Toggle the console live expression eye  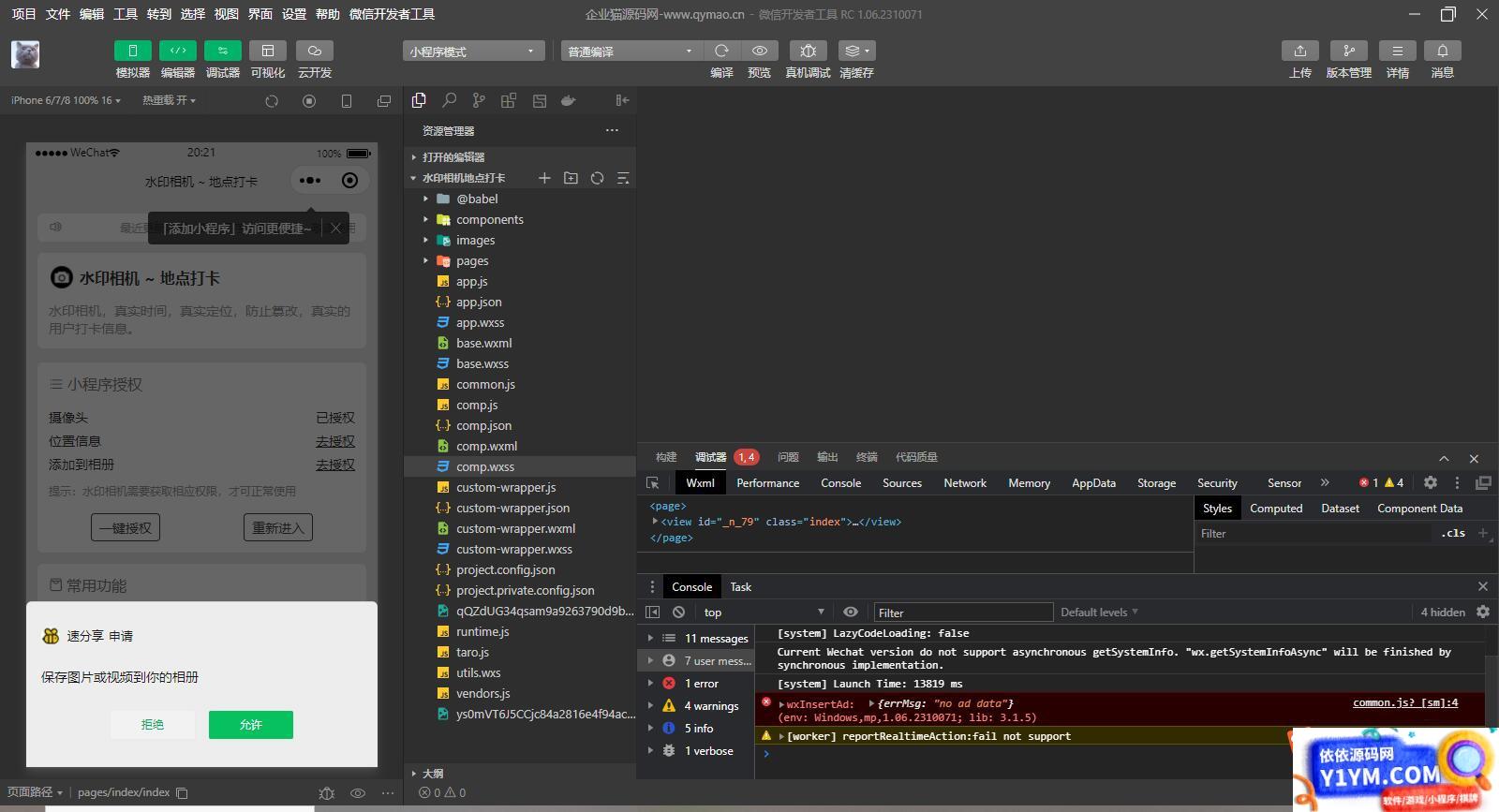[x=851, y=613]
